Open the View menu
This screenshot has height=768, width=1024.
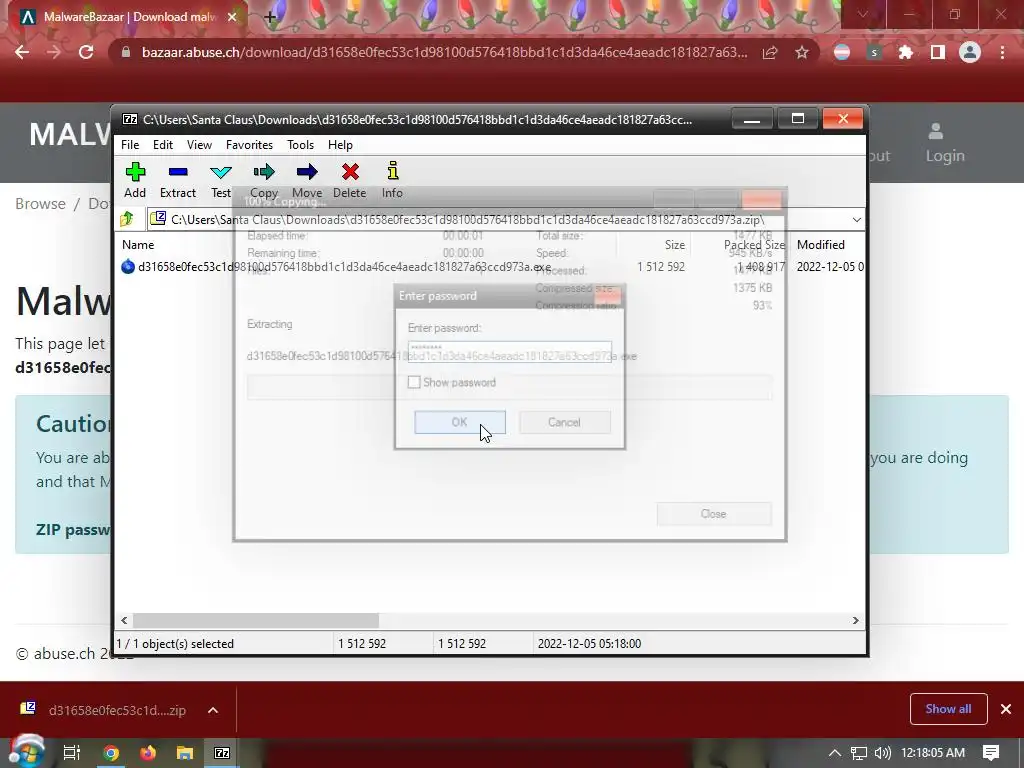[x=199, y=145]
